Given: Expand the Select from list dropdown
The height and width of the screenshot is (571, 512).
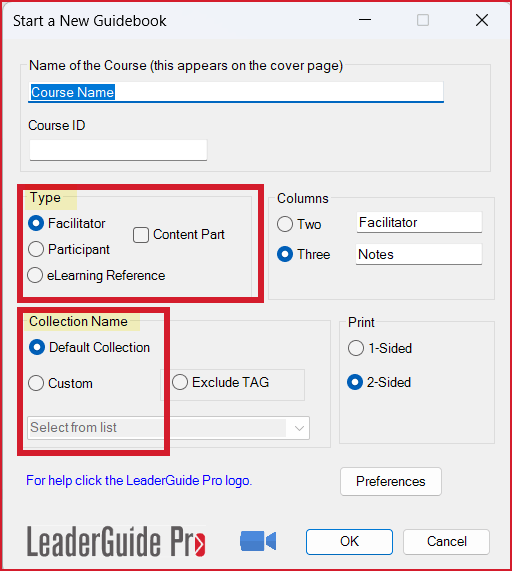Looking at the screenshot, I should 168,428.
